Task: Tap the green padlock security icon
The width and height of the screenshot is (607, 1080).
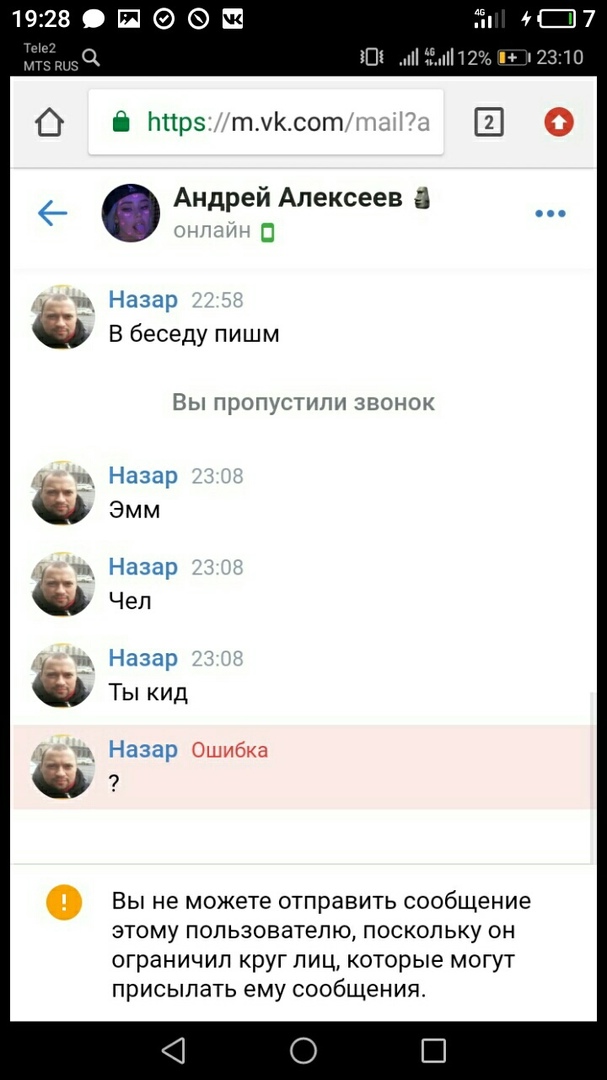Action: [121, 123]
